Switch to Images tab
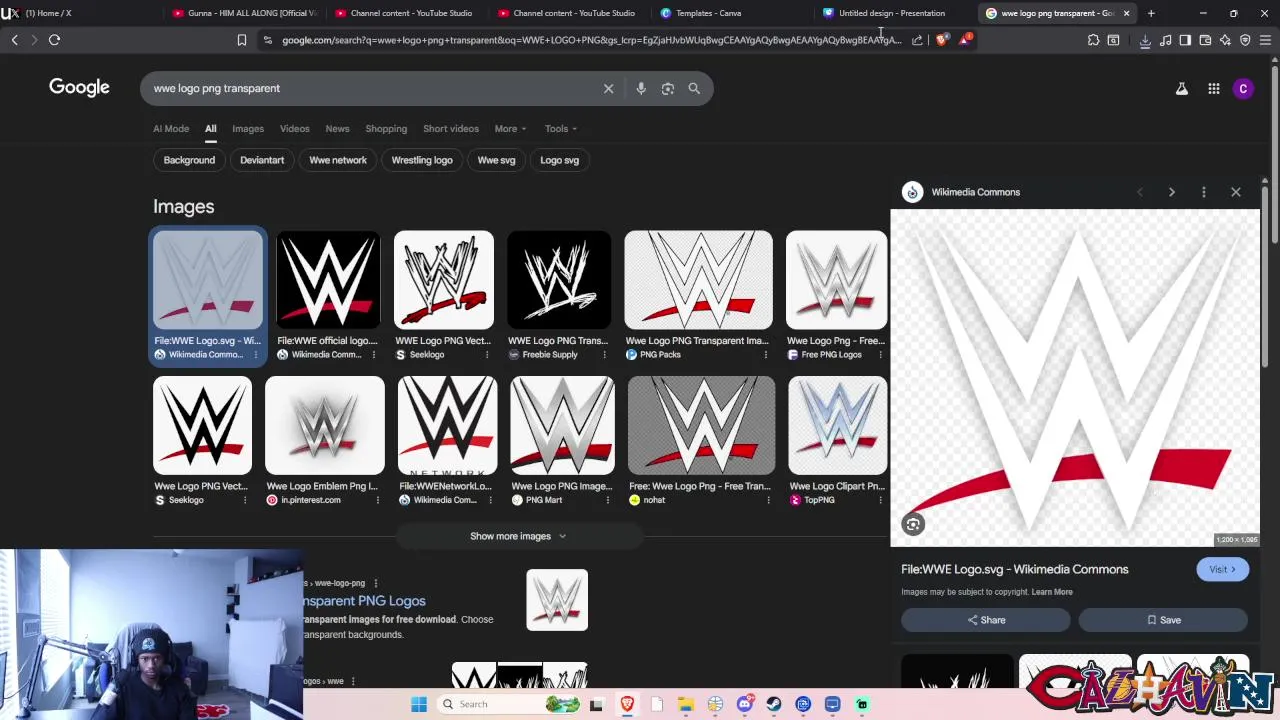Viewport: 1280px width, 720px height. pyautogui.click(x=248, y=128)
